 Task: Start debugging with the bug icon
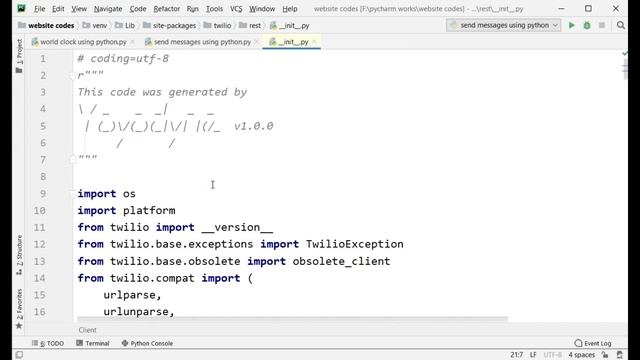[587, 25]
